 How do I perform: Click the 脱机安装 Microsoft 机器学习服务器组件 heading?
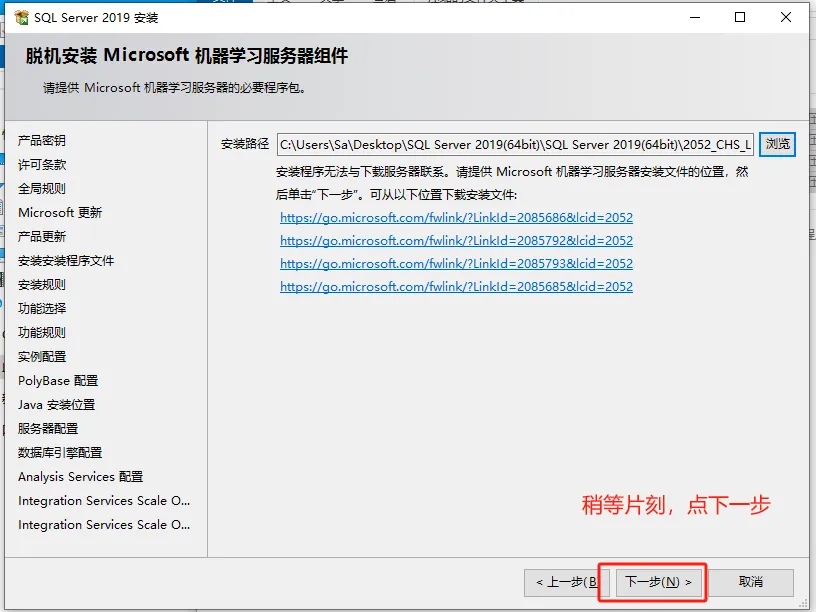click(187, 55)
